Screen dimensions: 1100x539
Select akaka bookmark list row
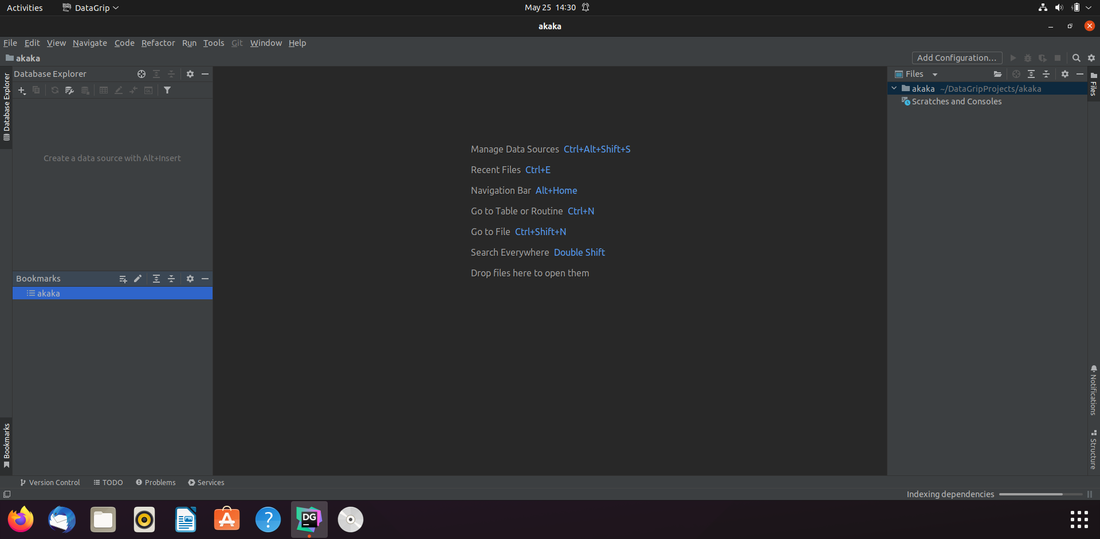pos(112,293)
